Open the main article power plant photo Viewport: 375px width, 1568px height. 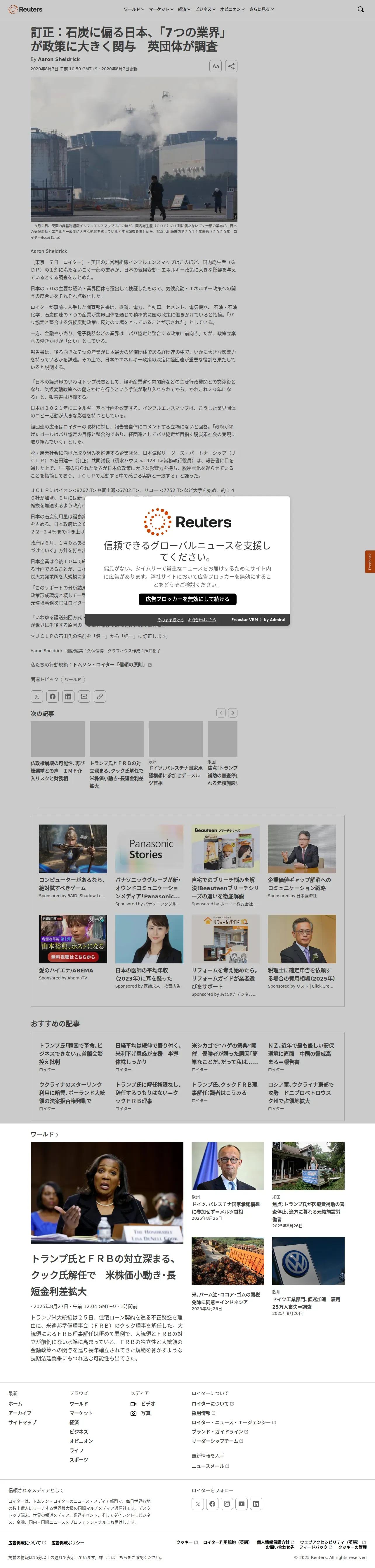133,149
